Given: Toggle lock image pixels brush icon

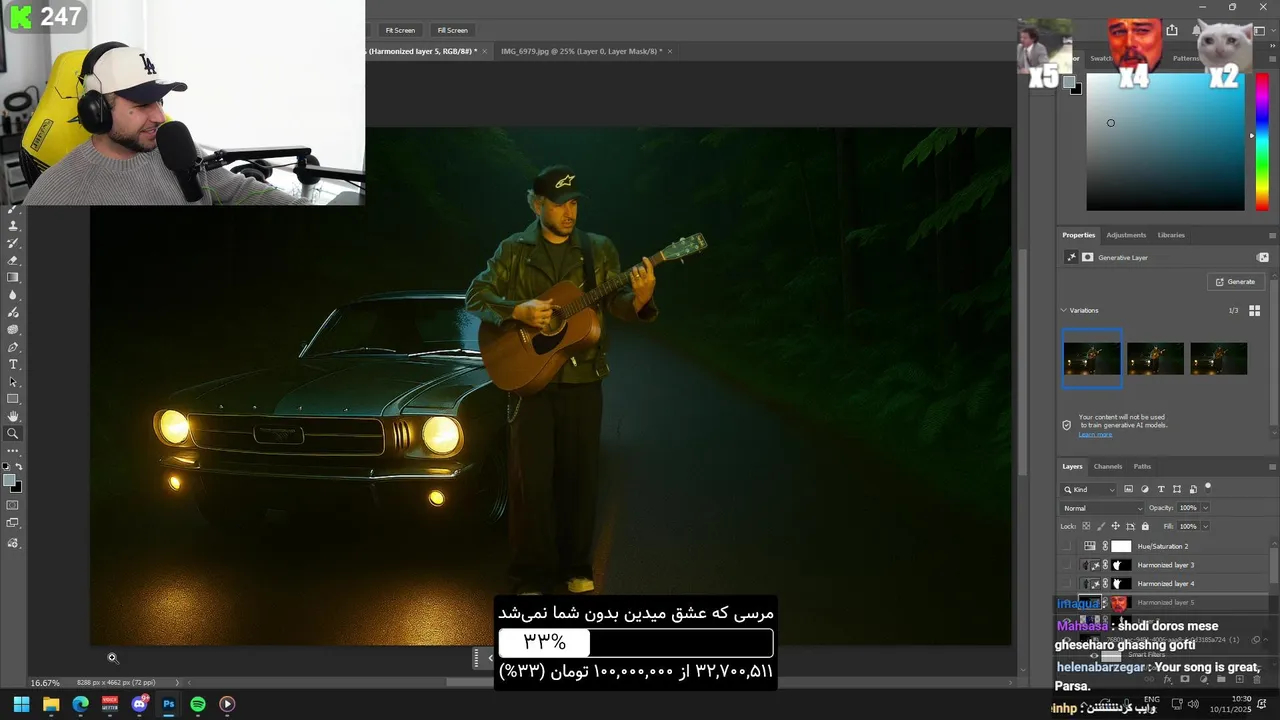Looking at the screenshot, I should pyautogui.click(x=1101, y=526).
